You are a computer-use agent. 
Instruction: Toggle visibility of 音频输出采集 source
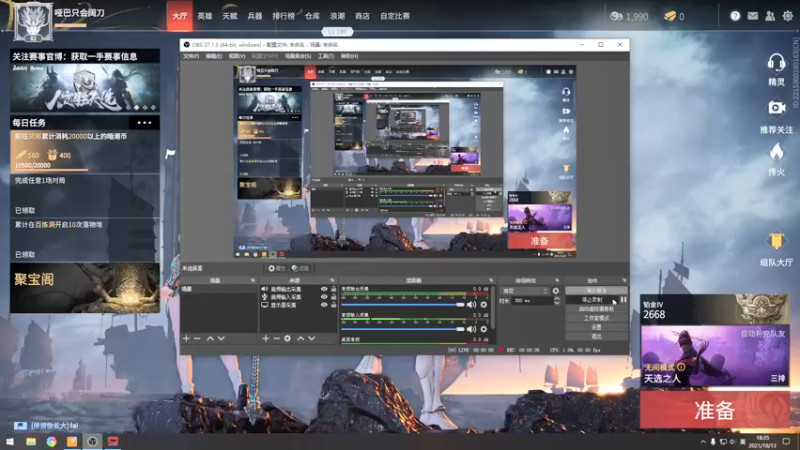pos(323,289)
